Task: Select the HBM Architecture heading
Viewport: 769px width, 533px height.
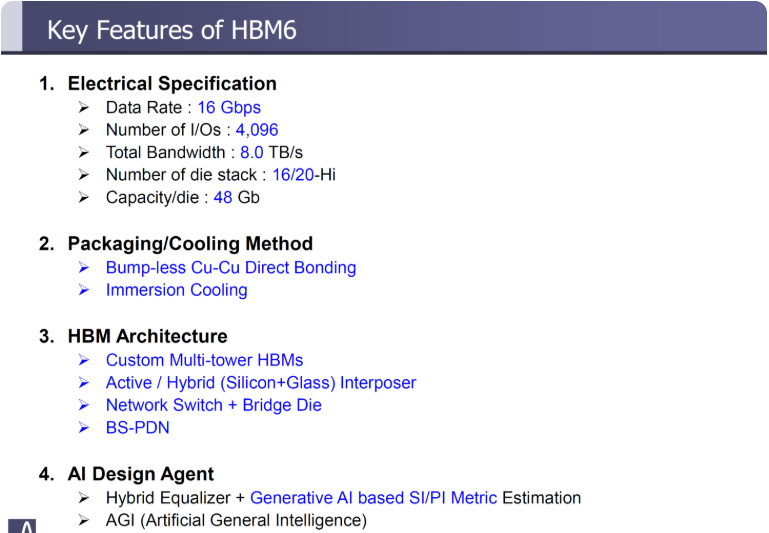Action: (147, 336)
